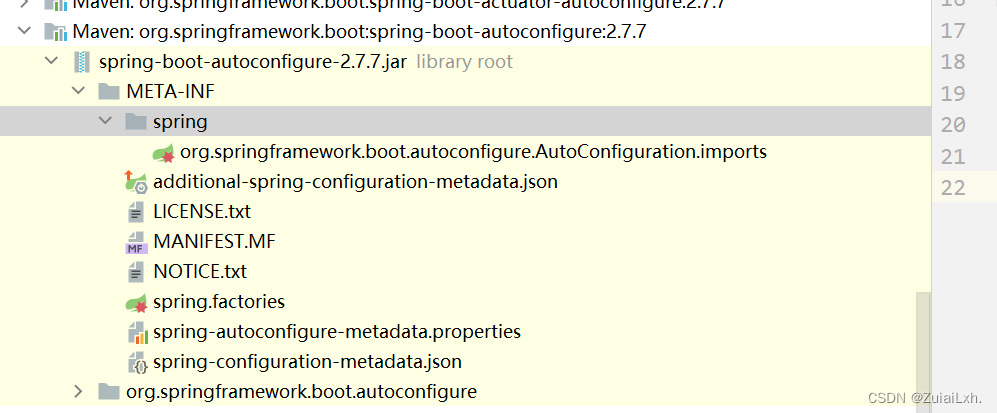Click the JSON icon of spring-configuration-metadata.json
This screenshot has height=413, width=997.
[x=137, y=362]
